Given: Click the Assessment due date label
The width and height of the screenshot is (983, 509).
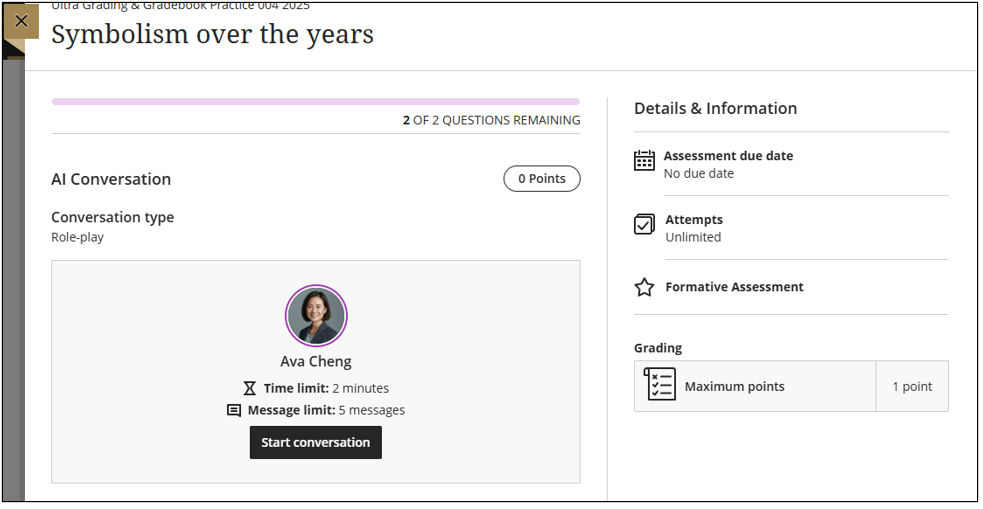Looking at the screenshot, I should click(x=728, y=155).
